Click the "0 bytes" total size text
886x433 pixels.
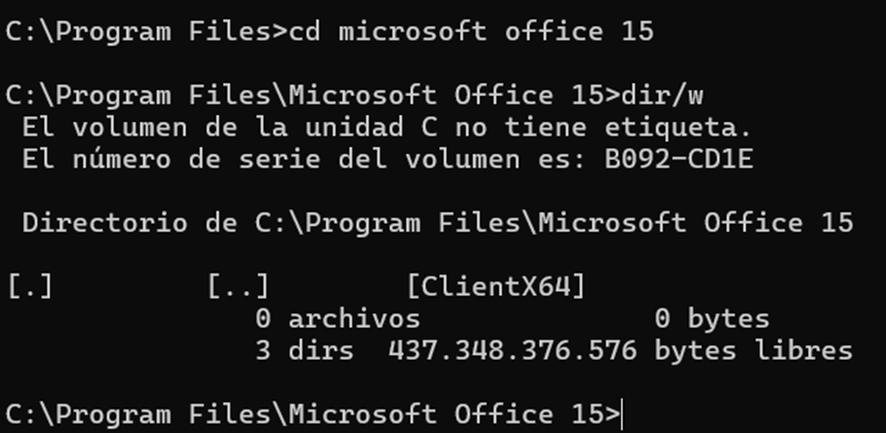tap(712, 319)
